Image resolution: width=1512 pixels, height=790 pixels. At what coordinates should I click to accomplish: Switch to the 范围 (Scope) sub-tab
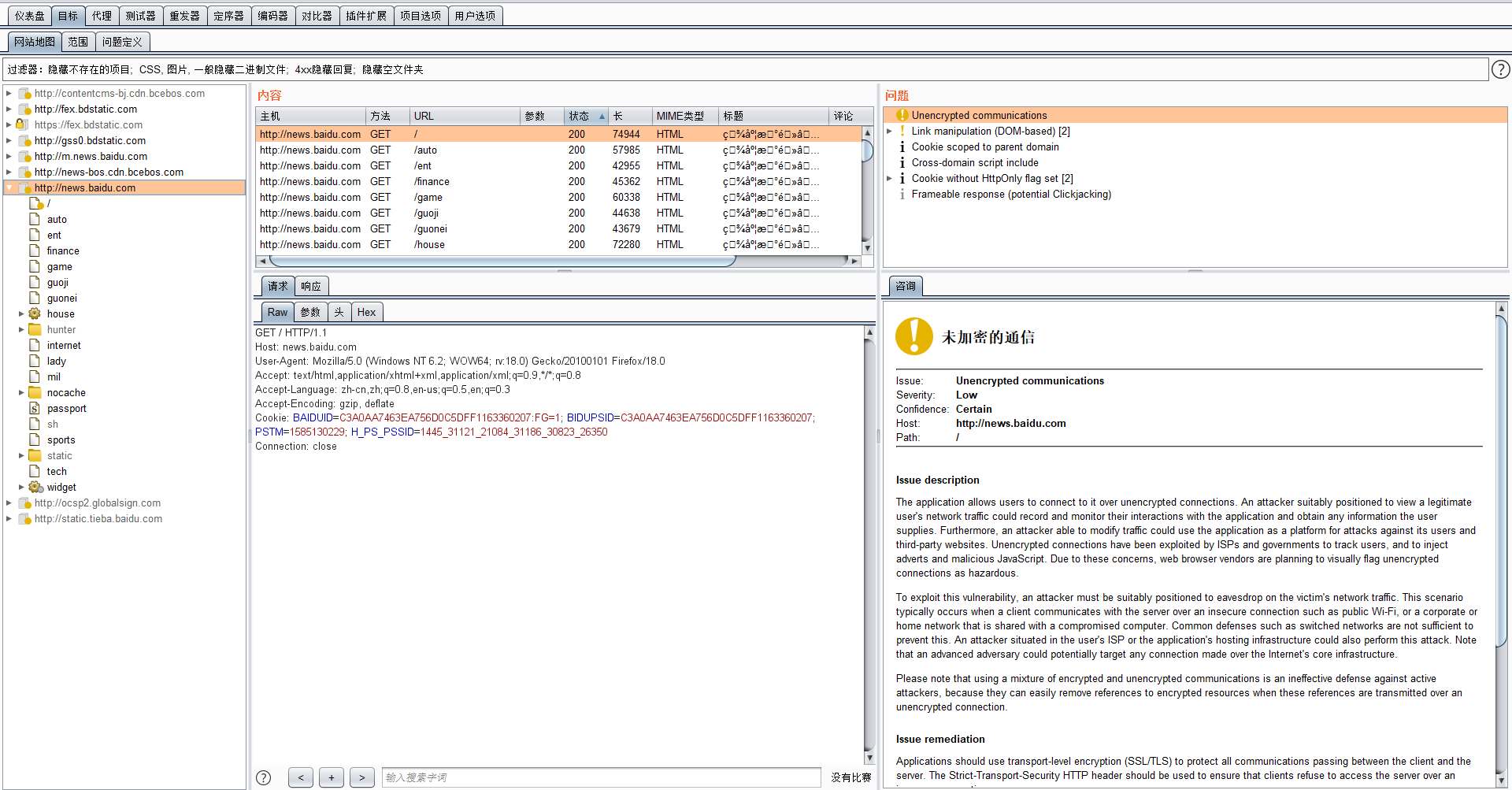[x=78, y=42]
